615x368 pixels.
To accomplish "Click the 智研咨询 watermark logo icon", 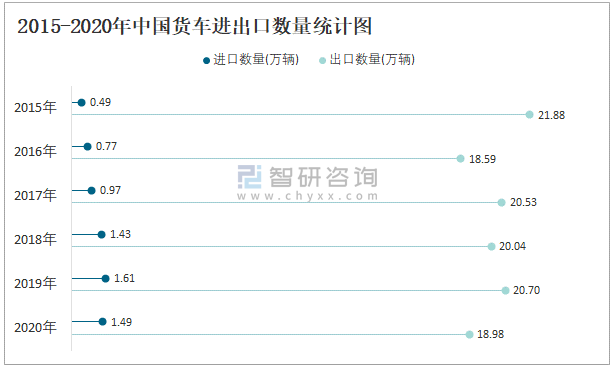I will click(249, 177).
